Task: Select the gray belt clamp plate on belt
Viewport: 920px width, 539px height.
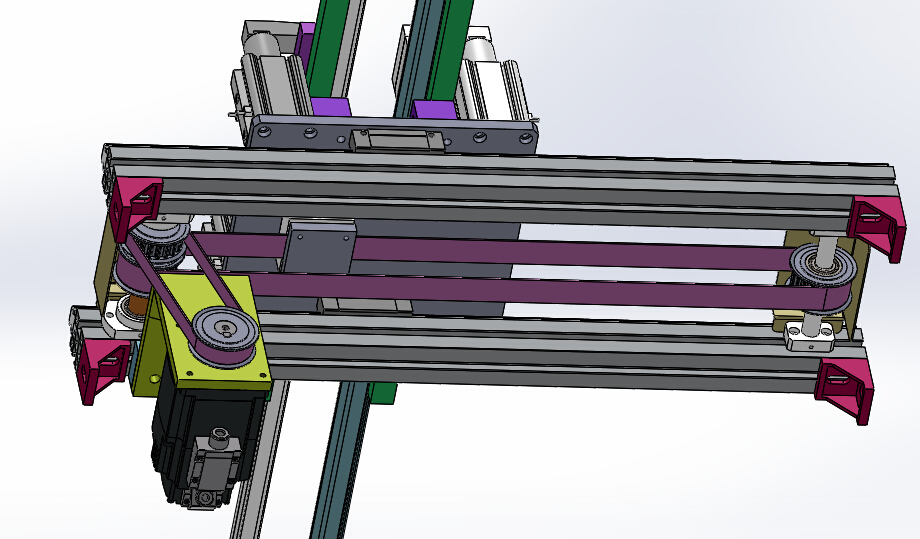Action: [x=317, y=246]
